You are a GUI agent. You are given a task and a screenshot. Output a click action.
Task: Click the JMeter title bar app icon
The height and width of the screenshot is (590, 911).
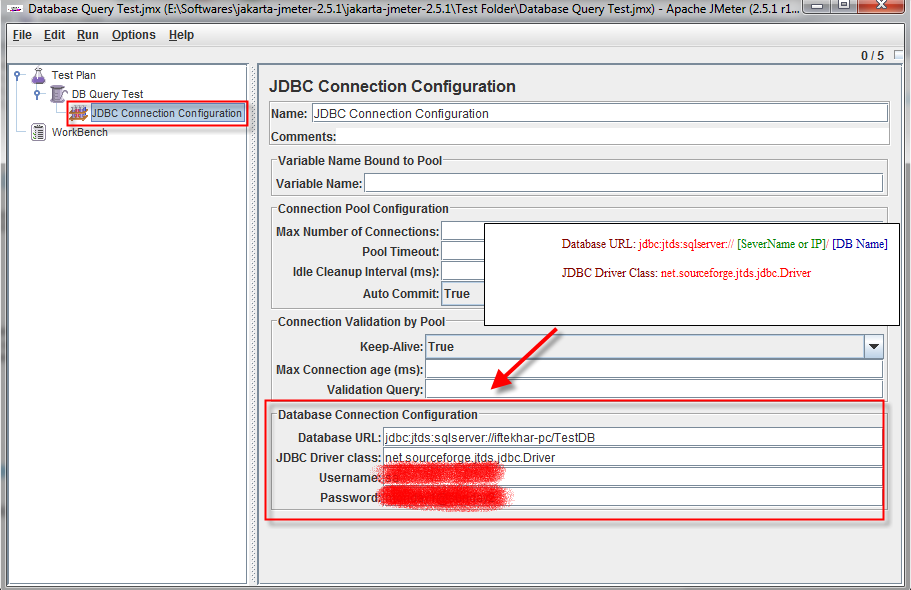point(15,9)
